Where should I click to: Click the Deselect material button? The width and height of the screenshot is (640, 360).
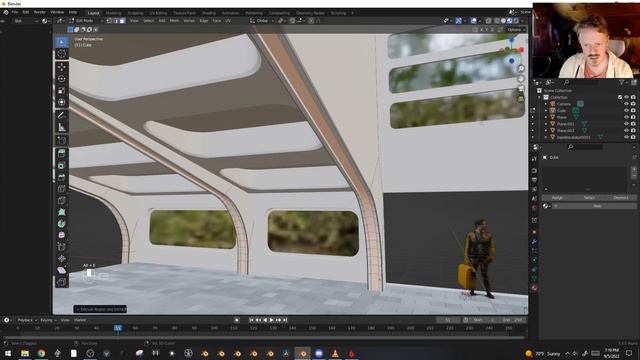pos(621,198)
